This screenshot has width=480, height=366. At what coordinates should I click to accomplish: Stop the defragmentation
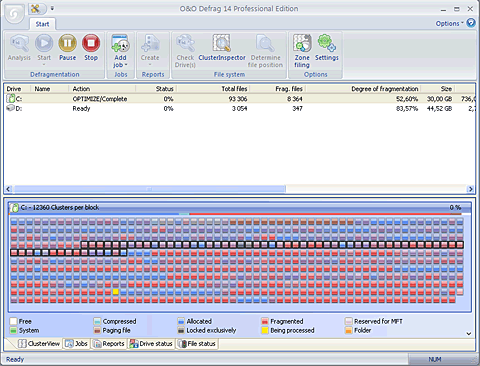[x=91, y=48]
